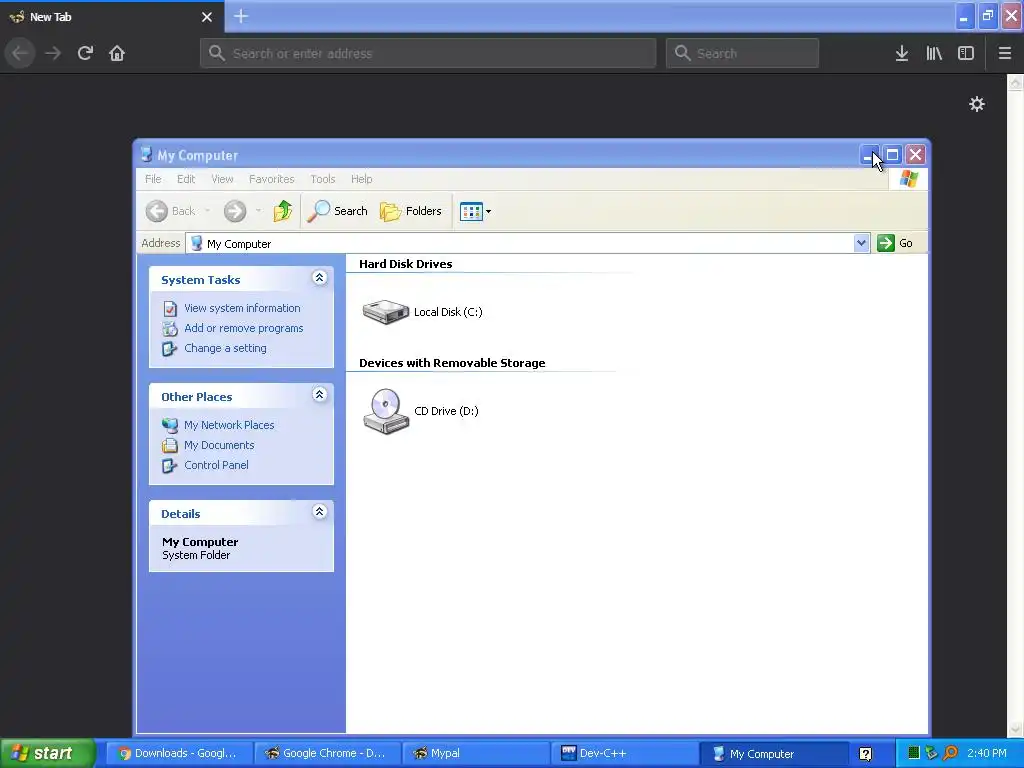Click the 2:40 PM taskbar clock
This screenshot has width=1024, height=768.
[x=987, y=754]
